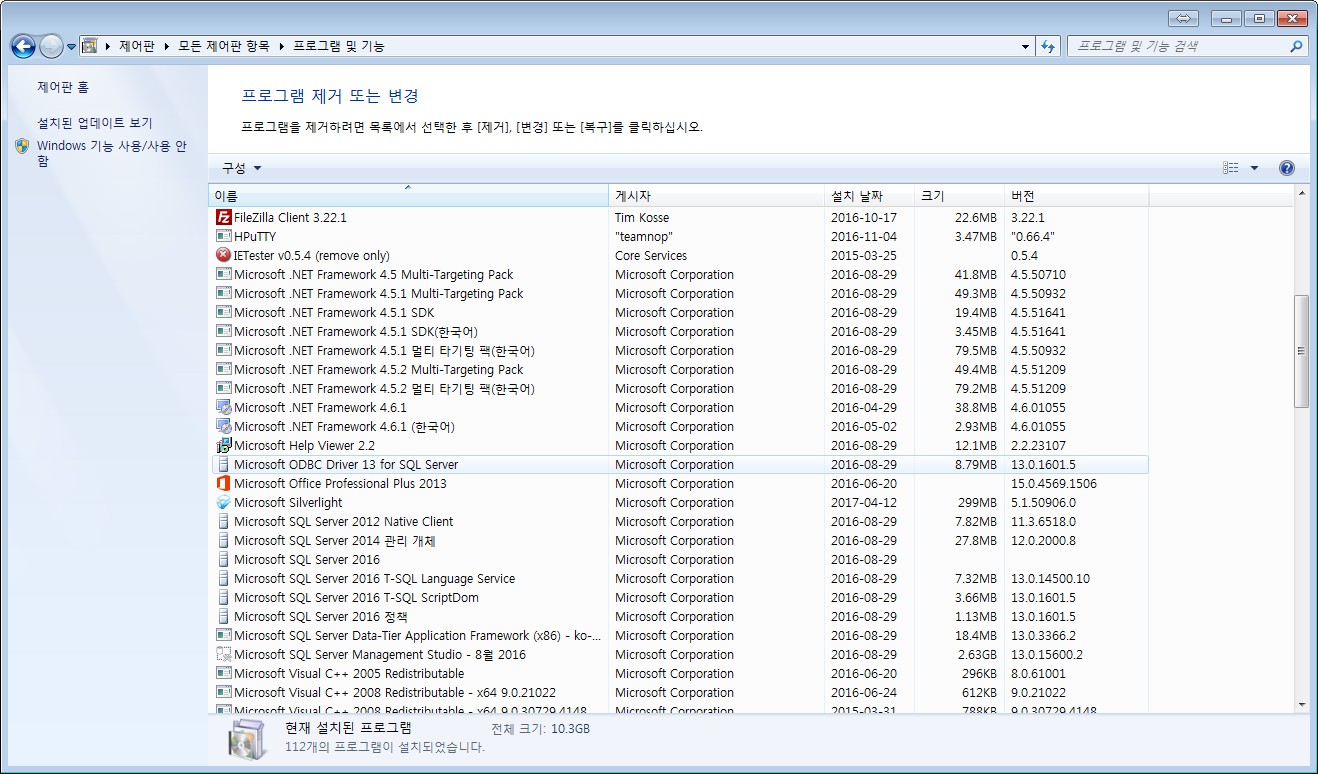Click the vertical scrollbar thumb
Viewport: 1318px width, 774px height.
[x=1301, y=350]
